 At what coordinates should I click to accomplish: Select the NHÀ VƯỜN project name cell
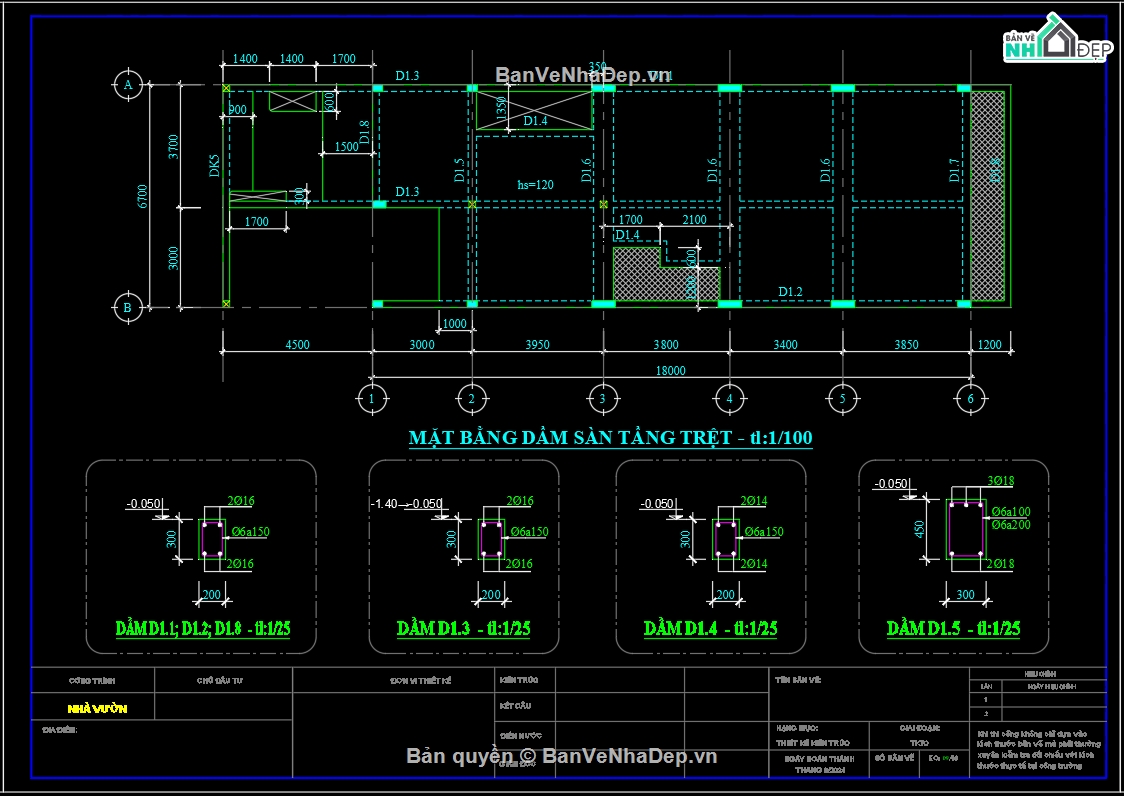[x=97, y=709]
